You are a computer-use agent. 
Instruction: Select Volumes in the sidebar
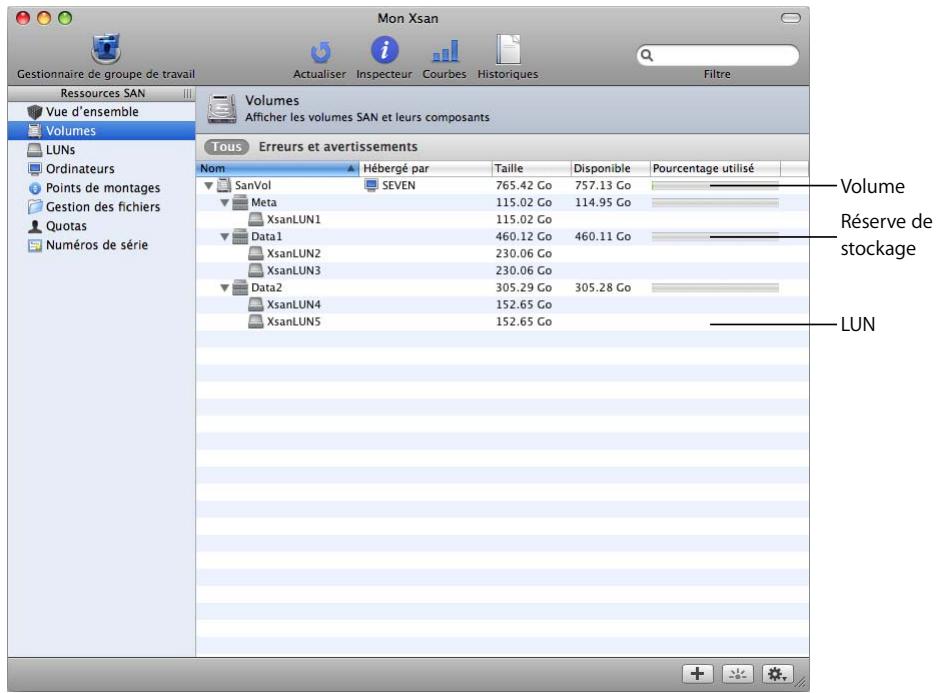[102, 131]
